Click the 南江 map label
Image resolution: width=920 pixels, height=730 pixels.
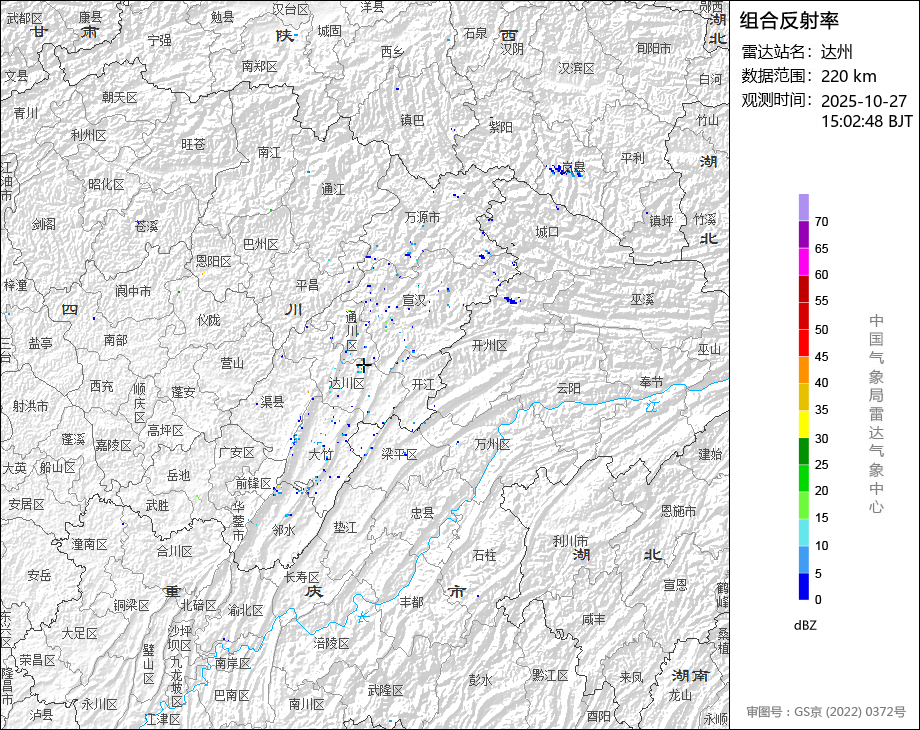pos(269,153)
